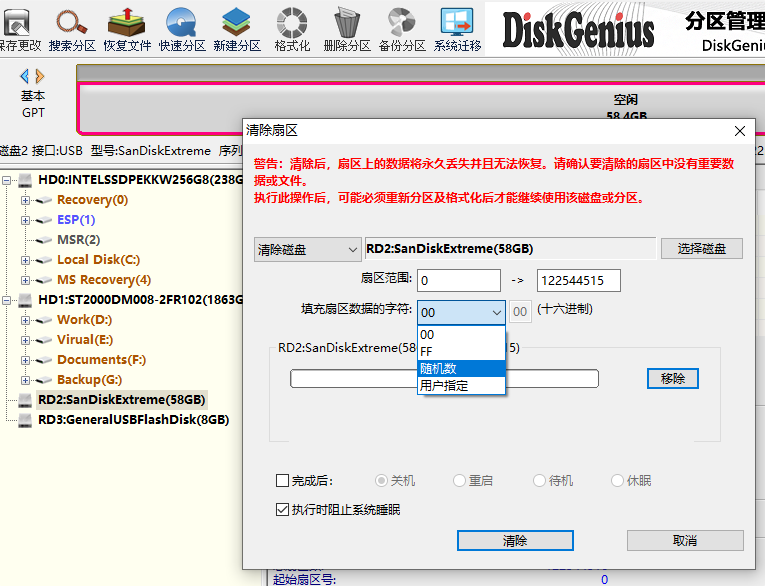Click the MSR(2) partition icon
765x586 pixels.
(x=44, y=240)
